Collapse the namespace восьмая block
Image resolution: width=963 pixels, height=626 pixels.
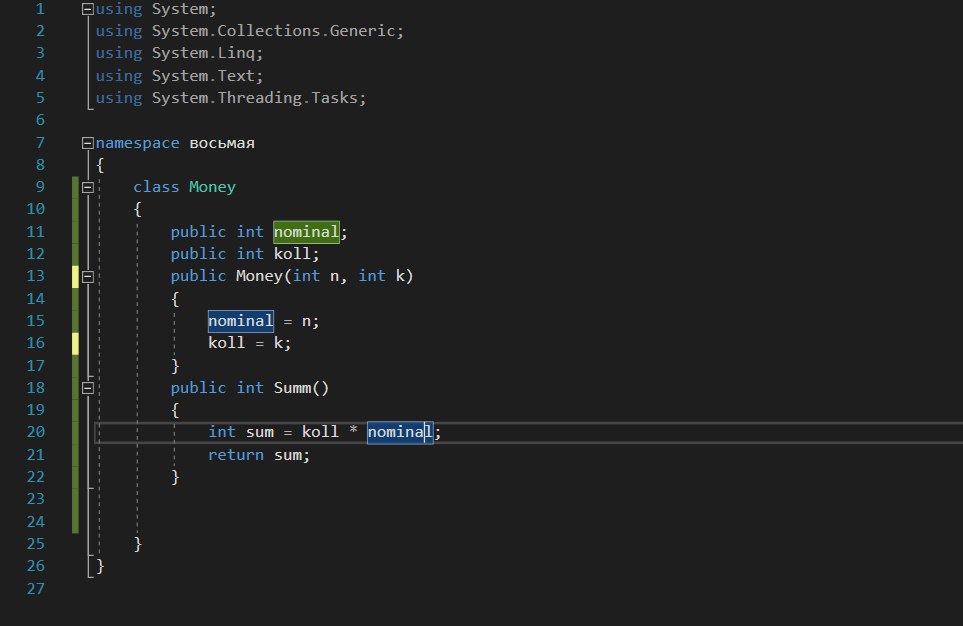point(87,143)
